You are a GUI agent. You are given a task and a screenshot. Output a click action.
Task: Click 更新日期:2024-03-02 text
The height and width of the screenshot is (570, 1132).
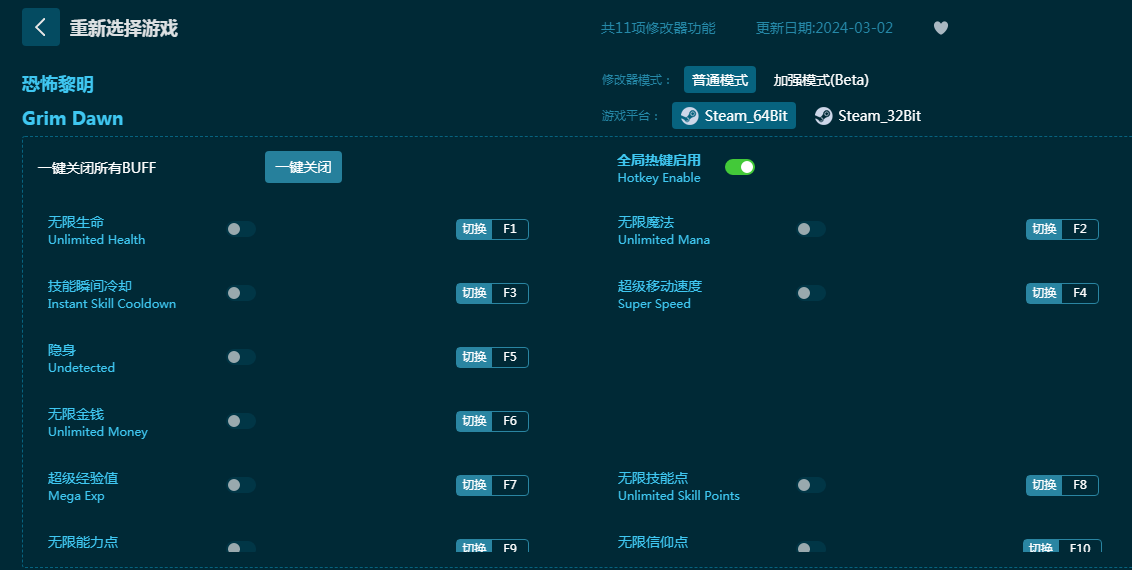click(x=824, y=28)
